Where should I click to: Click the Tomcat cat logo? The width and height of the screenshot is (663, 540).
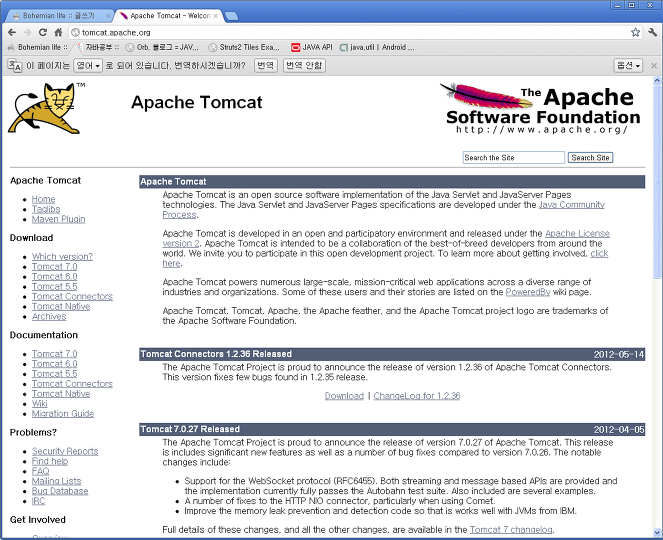(x=47, y=109)
